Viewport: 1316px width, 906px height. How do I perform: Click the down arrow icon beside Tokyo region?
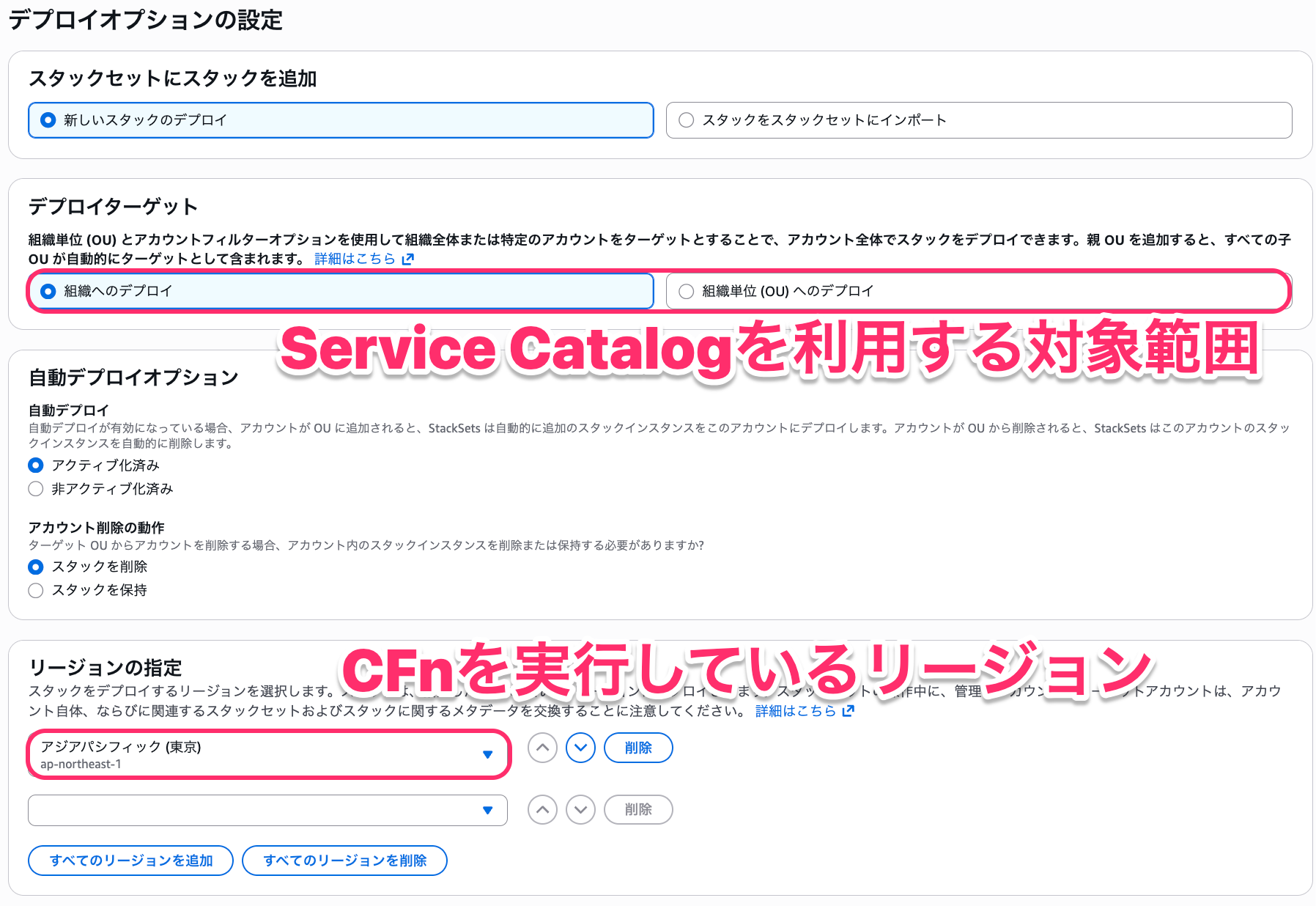click(x=580, y=748)
